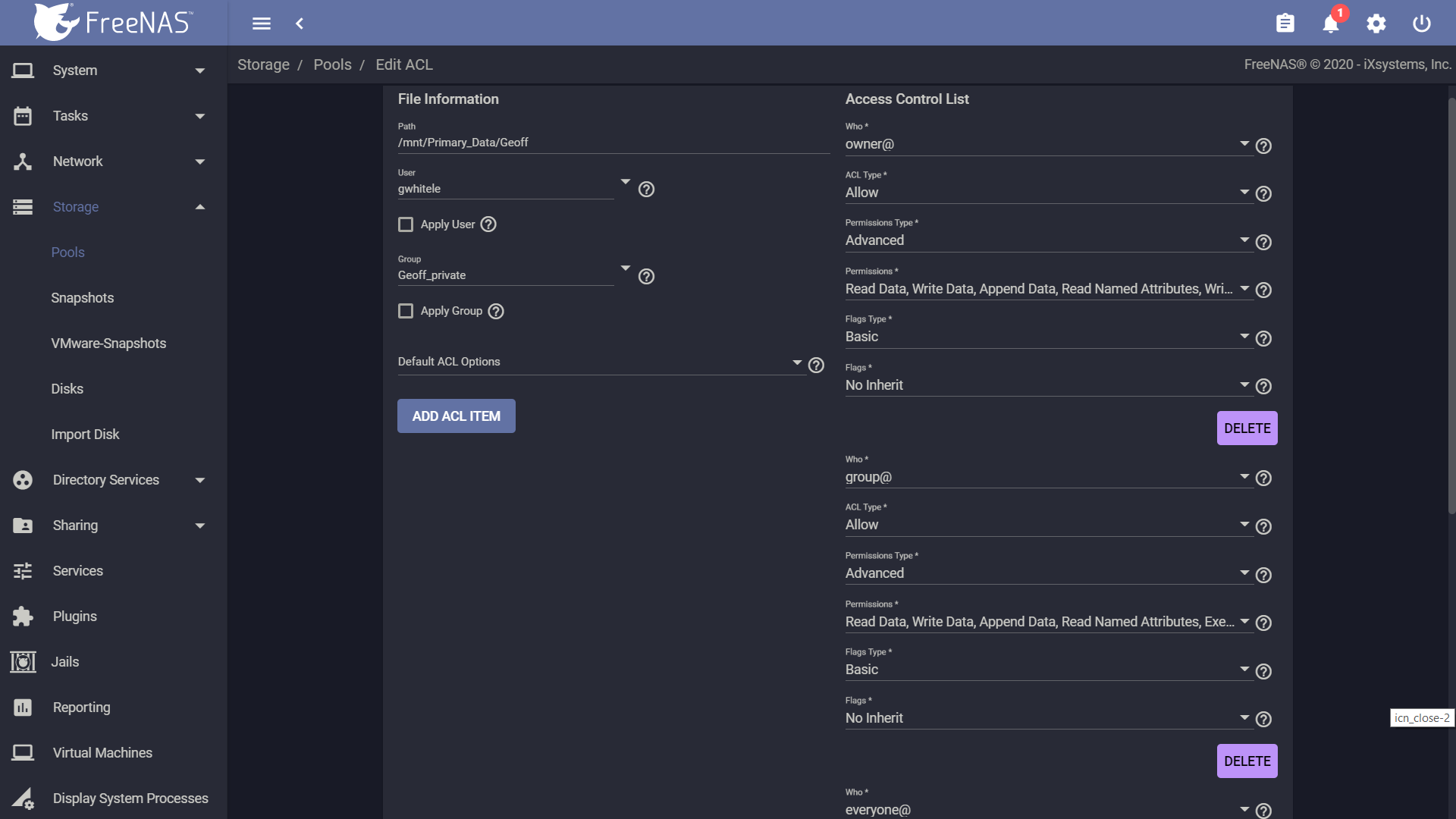The image size is (1456, 819).
Task: Enable the Apply Group checkbox
Action: [x=406, y=311]
